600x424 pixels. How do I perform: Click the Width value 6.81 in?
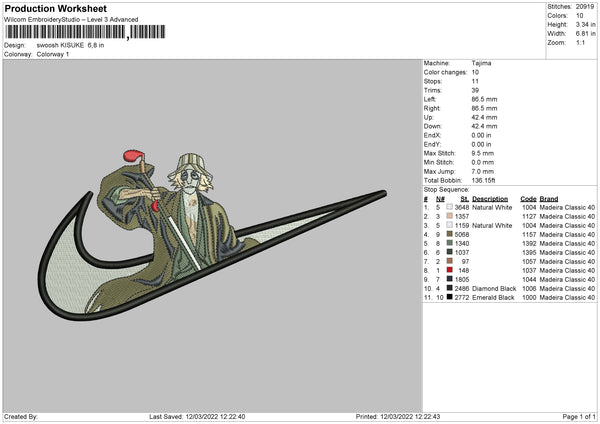click(585, 33)
